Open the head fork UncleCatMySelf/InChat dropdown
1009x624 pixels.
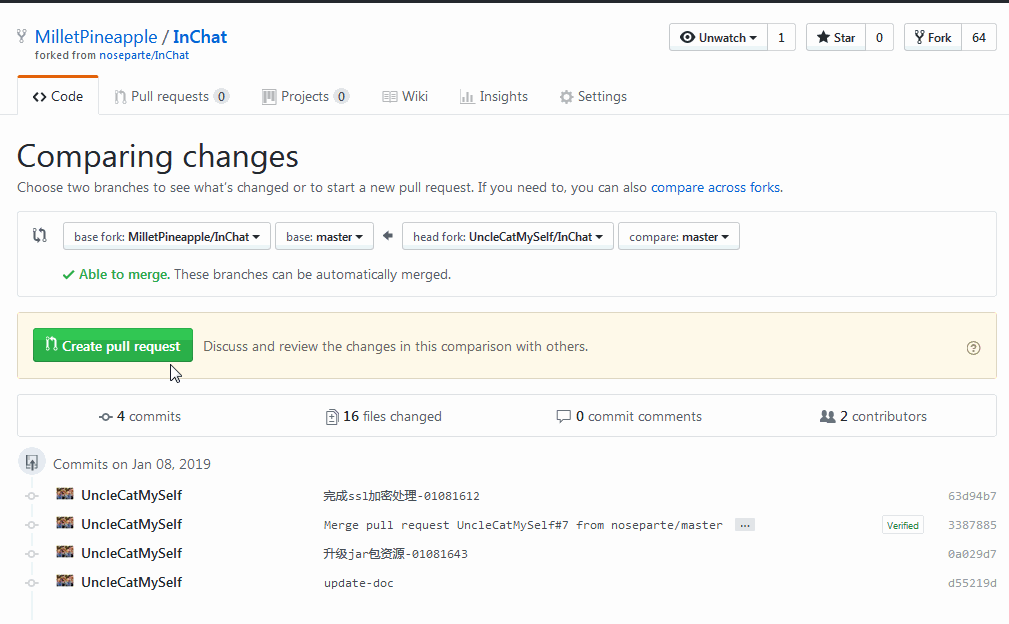[x=507, y=237]
